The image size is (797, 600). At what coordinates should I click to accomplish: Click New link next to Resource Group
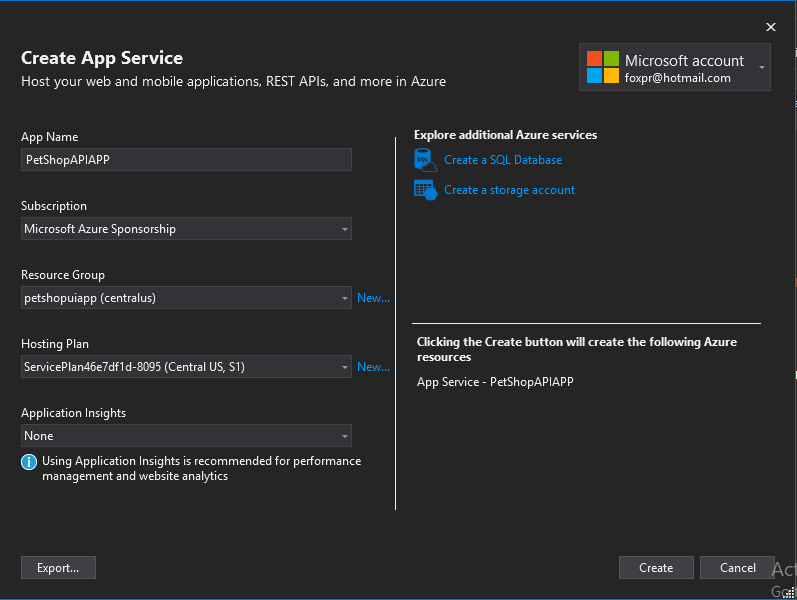[x=373, y=298]
